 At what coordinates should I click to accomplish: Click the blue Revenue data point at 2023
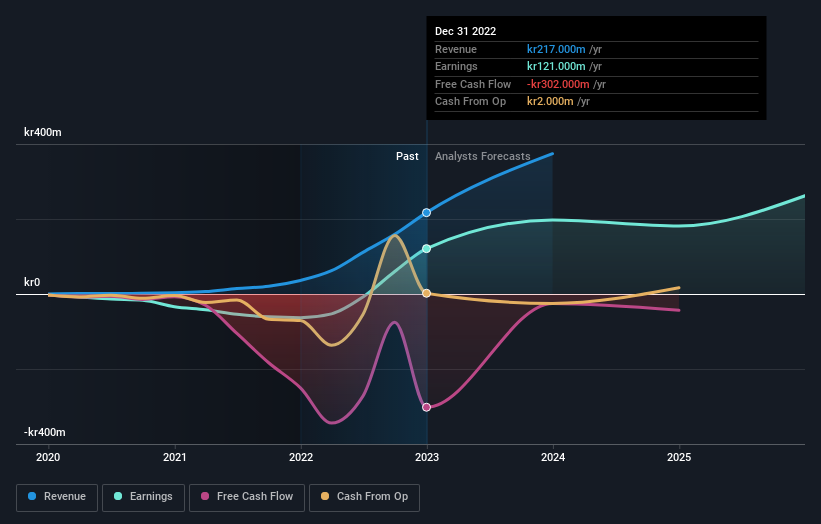[426, 213]
